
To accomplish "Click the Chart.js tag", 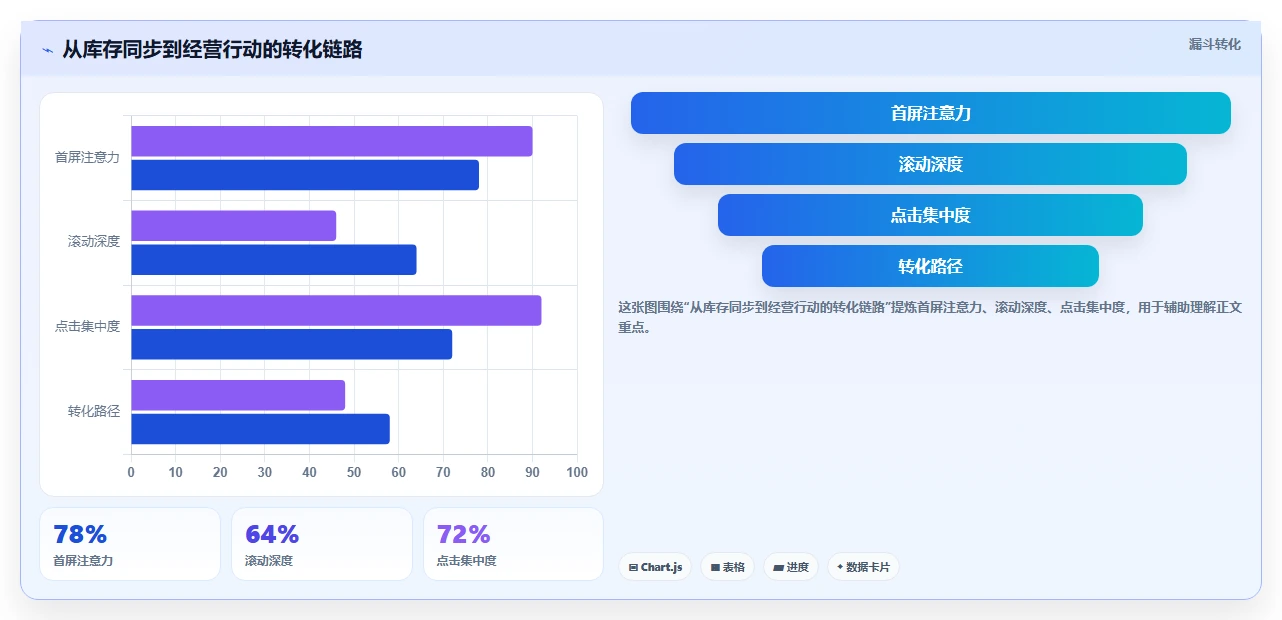I will click(655, 567).
